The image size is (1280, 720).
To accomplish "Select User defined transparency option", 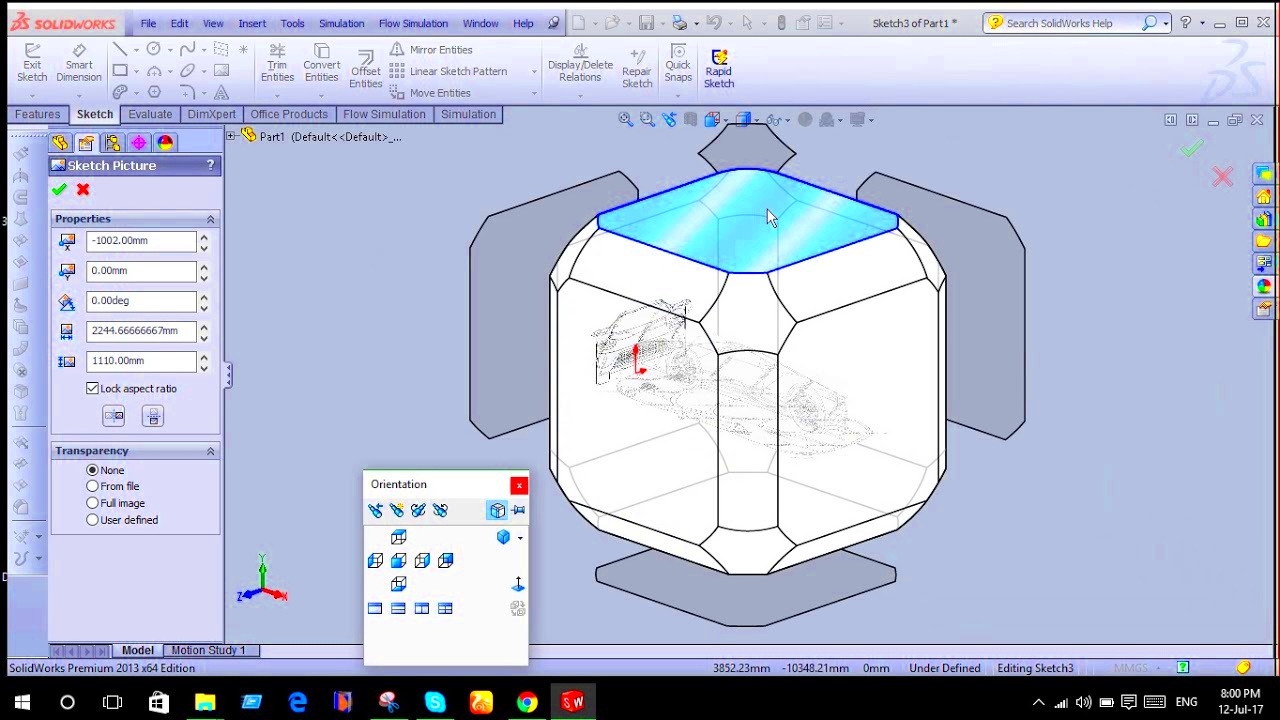I will tap(93, 520).
